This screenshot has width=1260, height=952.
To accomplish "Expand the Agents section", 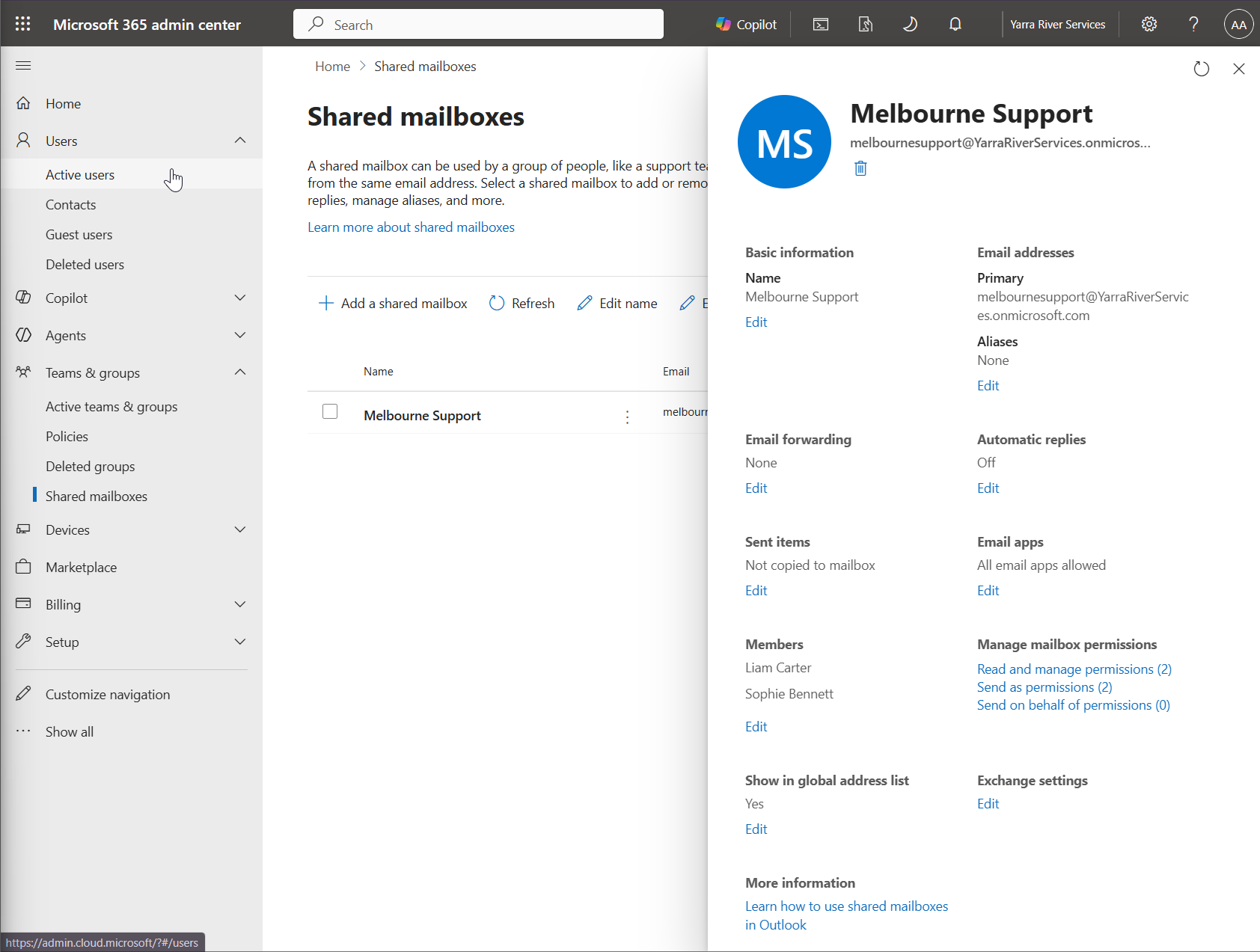I will 240,335.
